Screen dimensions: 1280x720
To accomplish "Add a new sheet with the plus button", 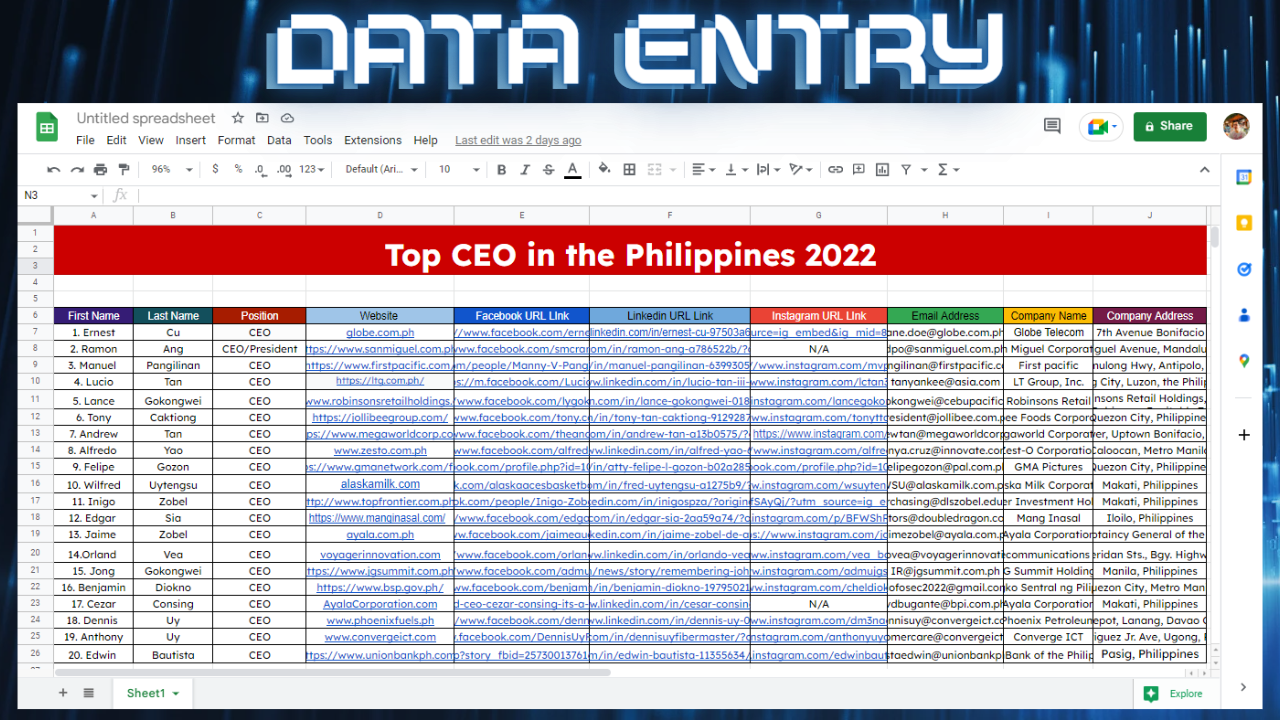I will 63,693.
